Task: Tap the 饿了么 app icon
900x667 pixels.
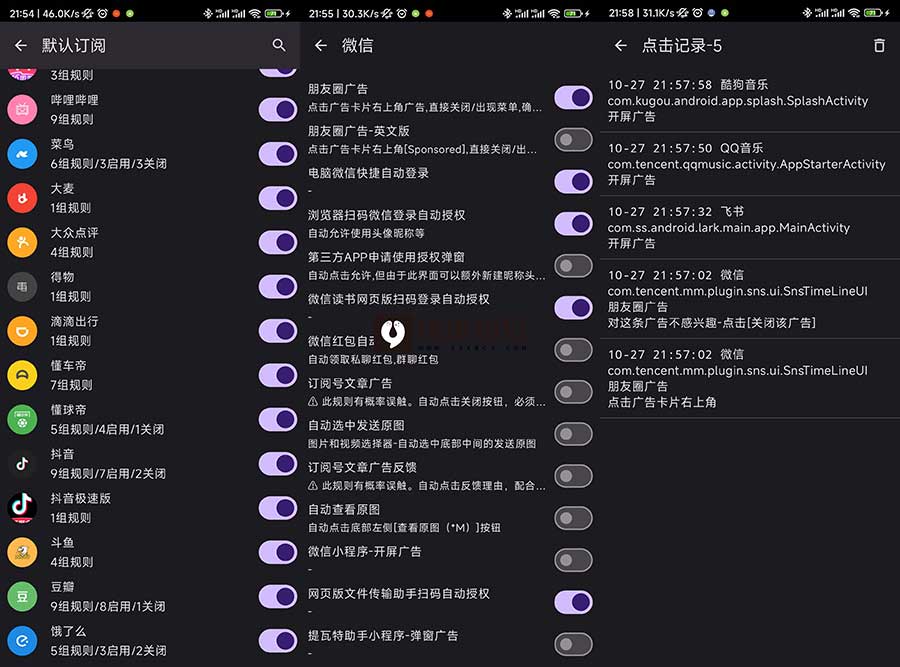Action: [x=22, y=641]
